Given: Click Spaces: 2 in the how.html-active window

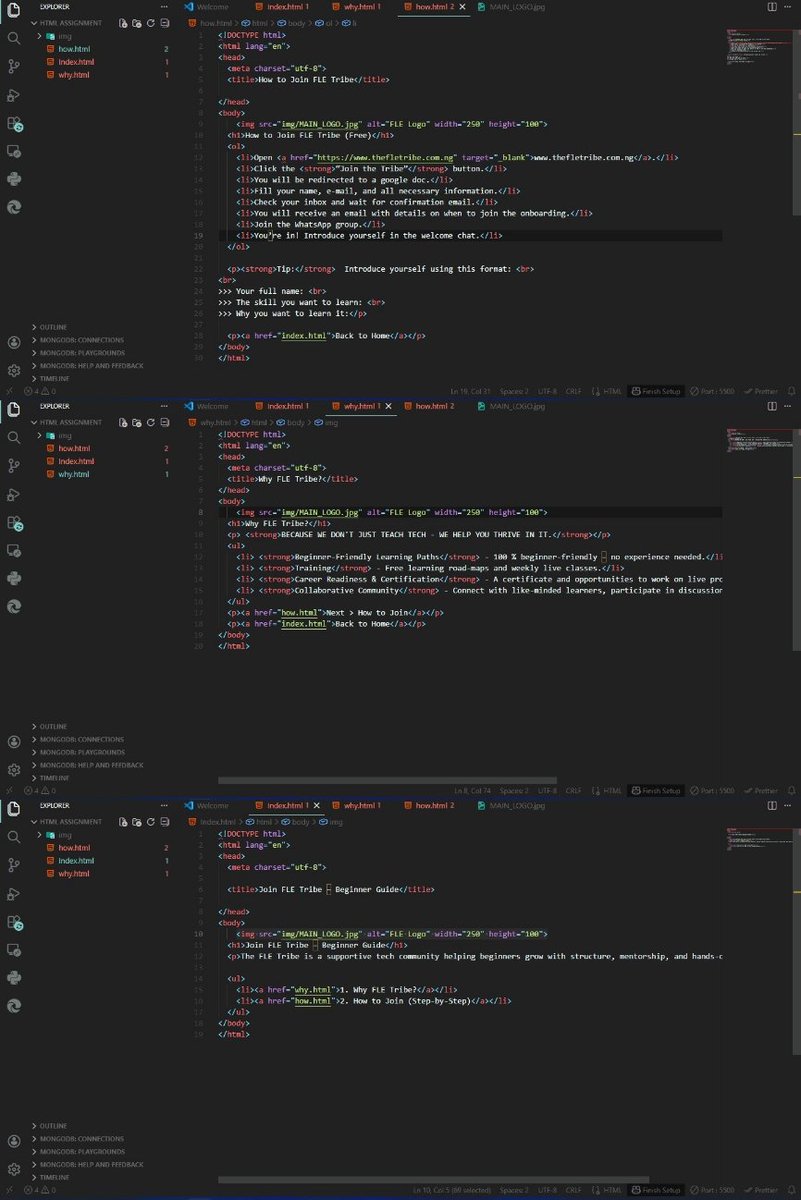Looking at the screenshot, I should click(x=514, y=391).
